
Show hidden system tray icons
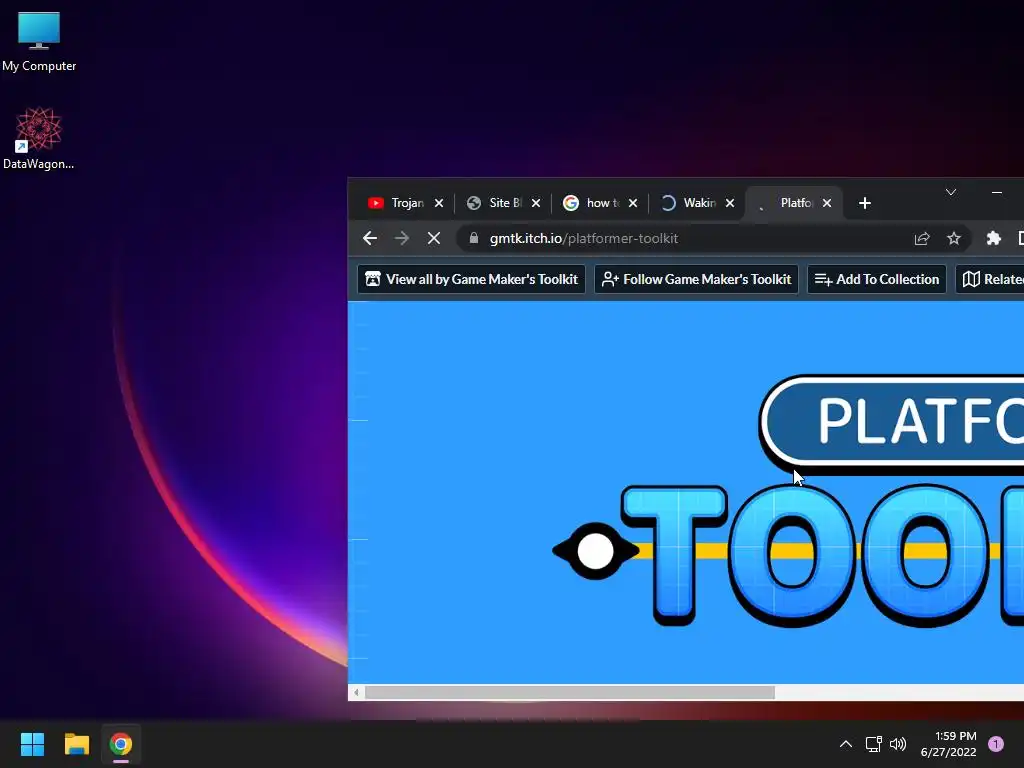846,744
